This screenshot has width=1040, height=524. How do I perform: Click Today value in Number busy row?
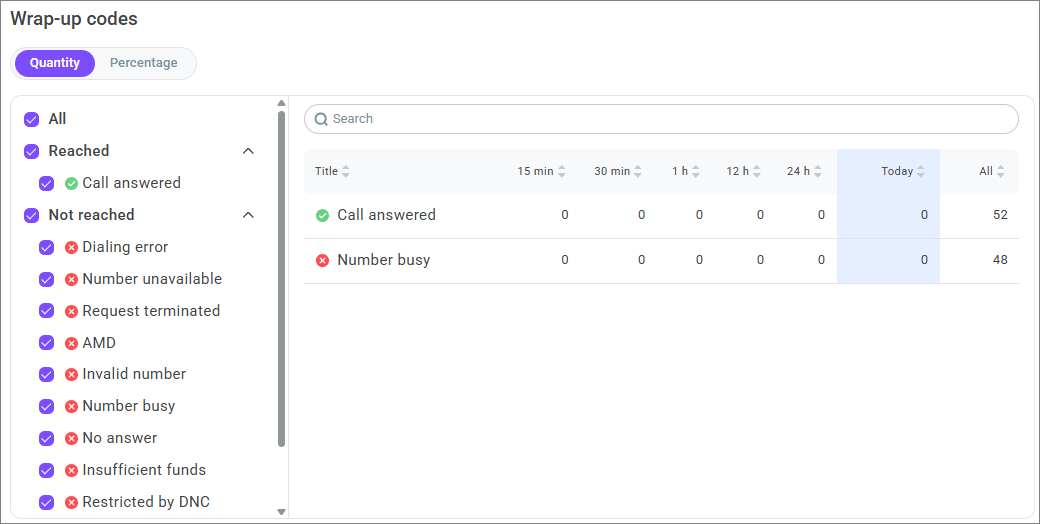pos(924,260)
